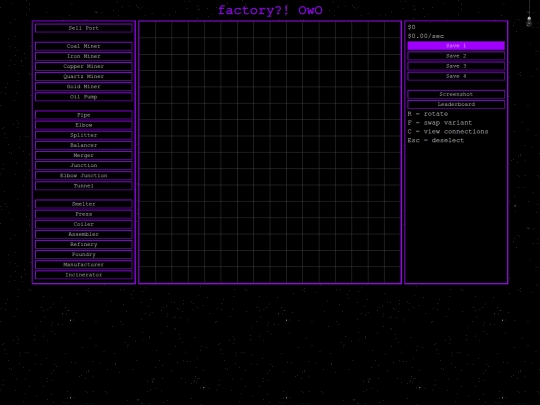Pick the Assembler machine
540x405 pixels.
click(84, 234)
